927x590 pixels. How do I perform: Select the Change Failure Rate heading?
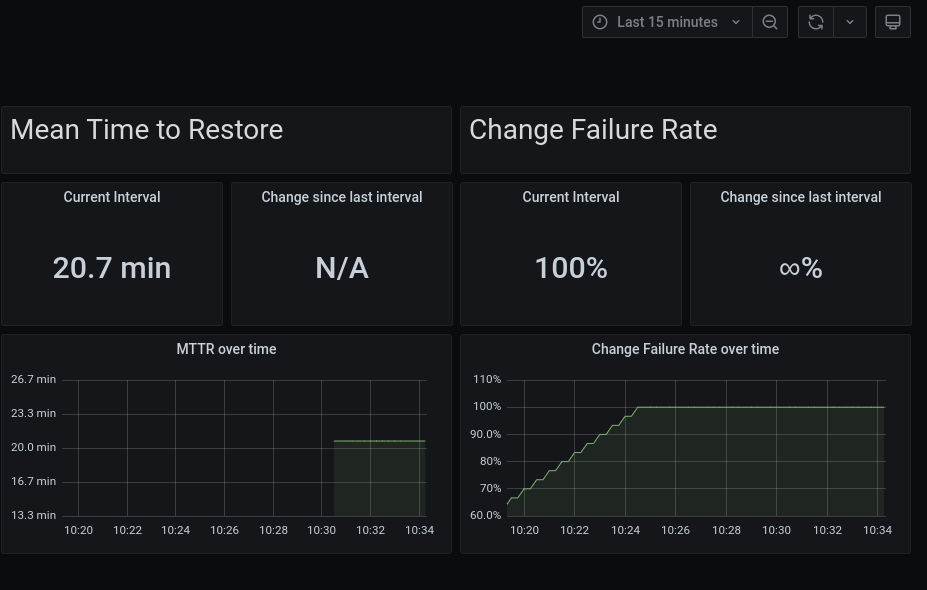click(593, 130)
